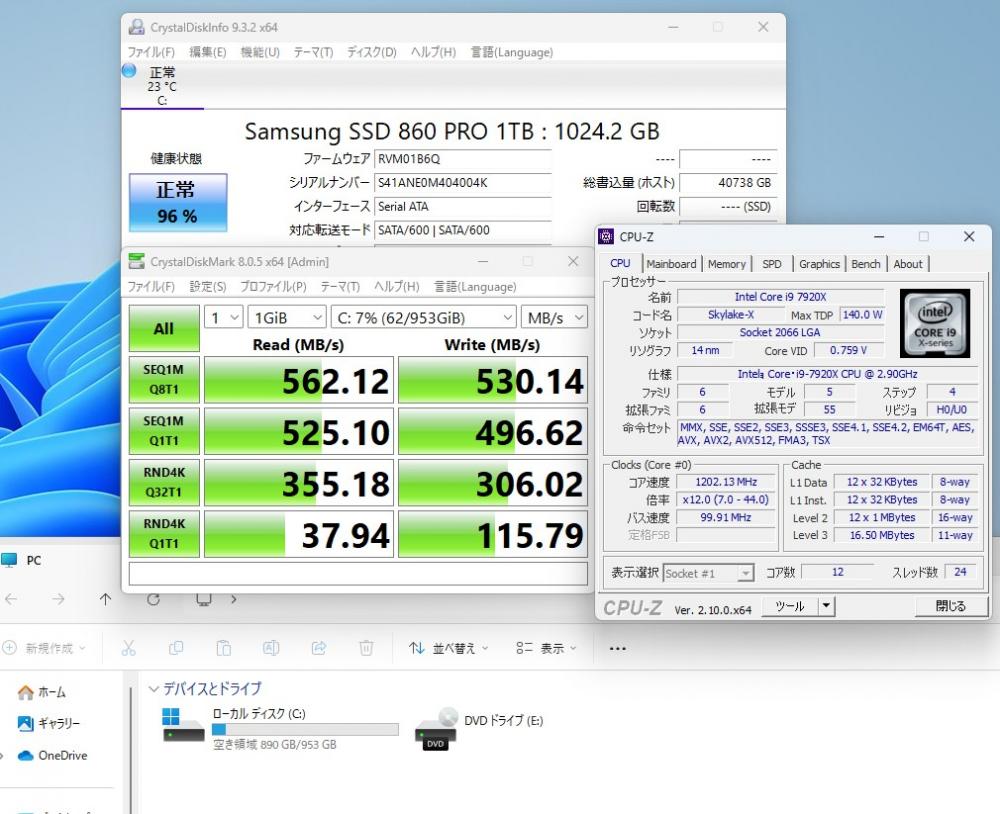Open the Profile menu in CrystalDiskMark
1000x814 pixels.
[273, 287]
